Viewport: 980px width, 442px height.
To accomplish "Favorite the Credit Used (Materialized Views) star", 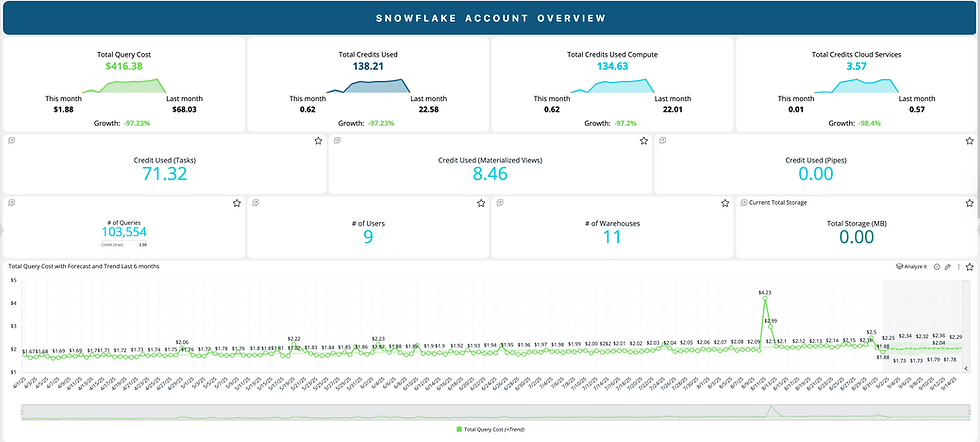I will click(644, 141).
